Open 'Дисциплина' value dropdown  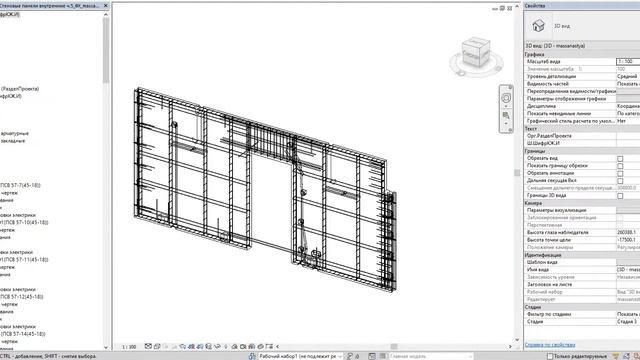click(x=628, y=106)
